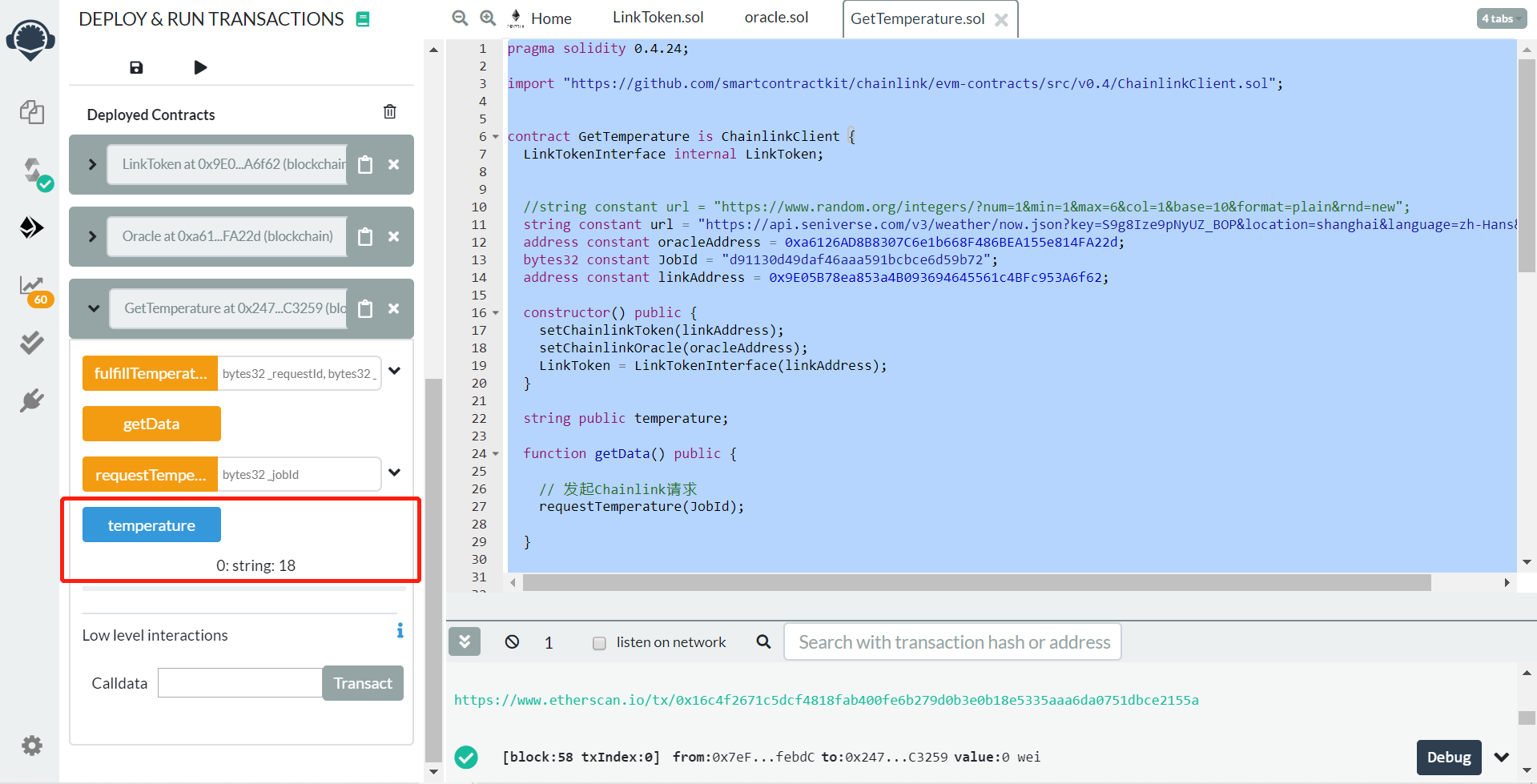
Task: Call the fulfillTemperature function button
Action: pos(150,373)
